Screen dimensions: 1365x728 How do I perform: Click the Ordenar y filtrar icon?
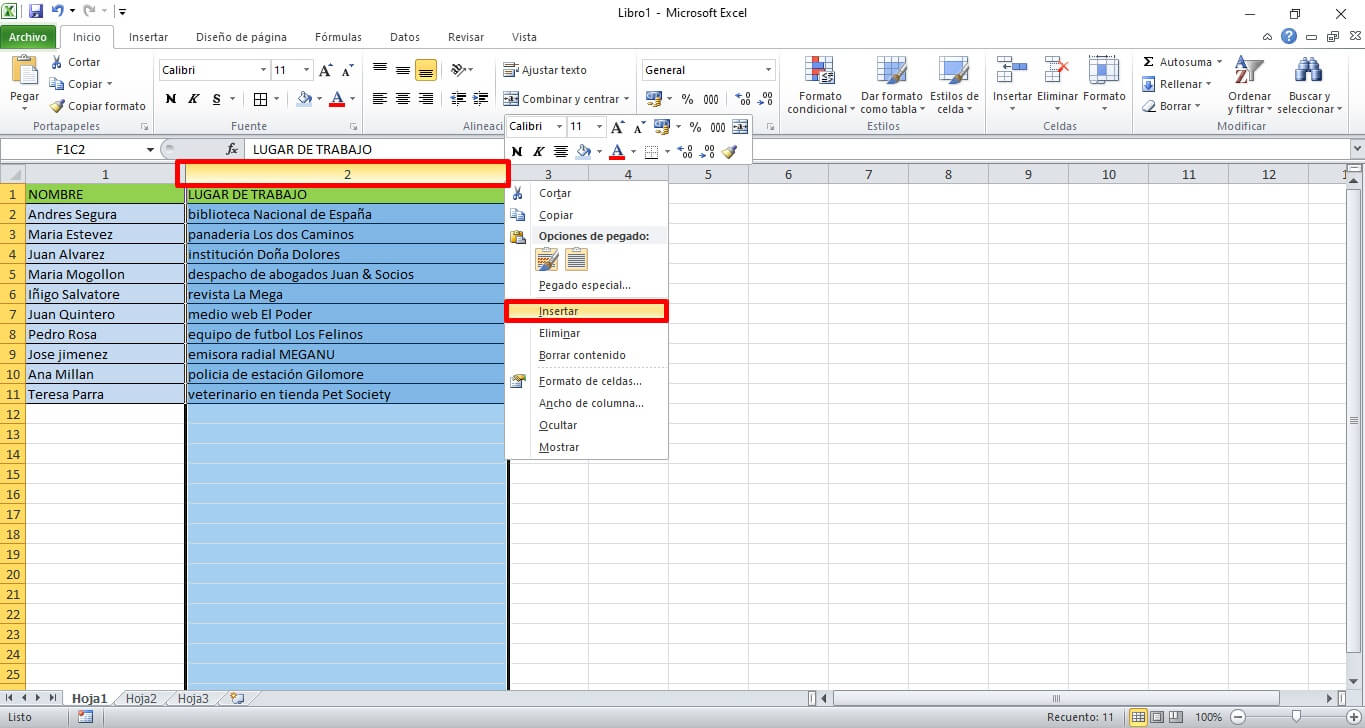coord(1249,71)
